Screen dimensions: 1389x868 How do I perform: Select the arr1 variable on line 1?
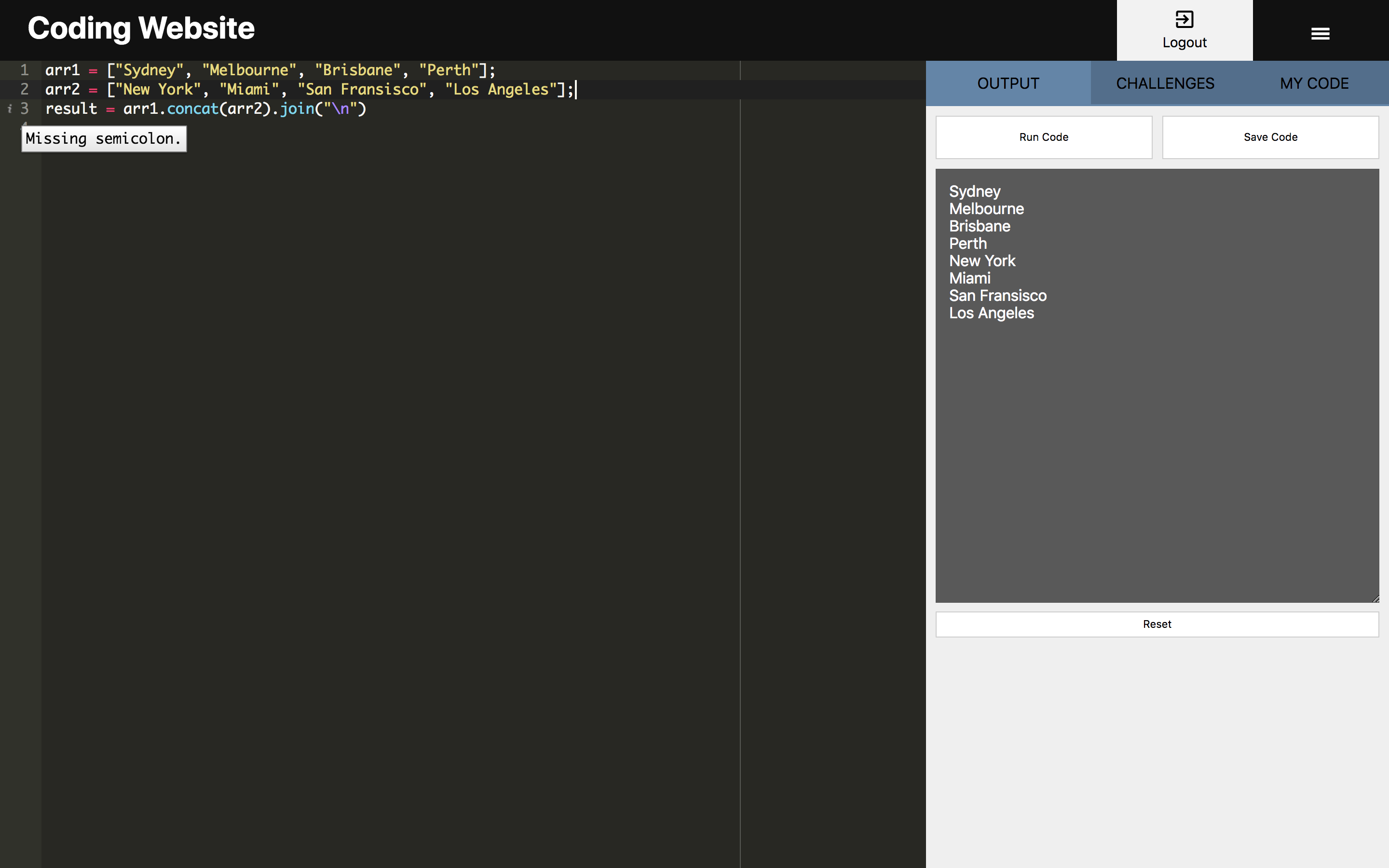[62, 70]
